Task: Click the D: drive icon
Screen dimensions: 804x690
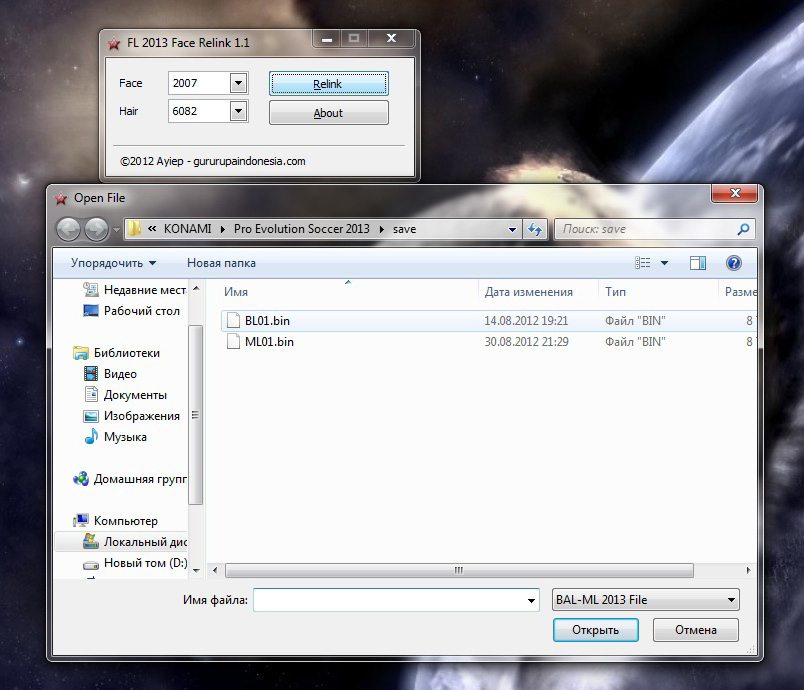Action: pyautogui.click(x=91, y=564)
